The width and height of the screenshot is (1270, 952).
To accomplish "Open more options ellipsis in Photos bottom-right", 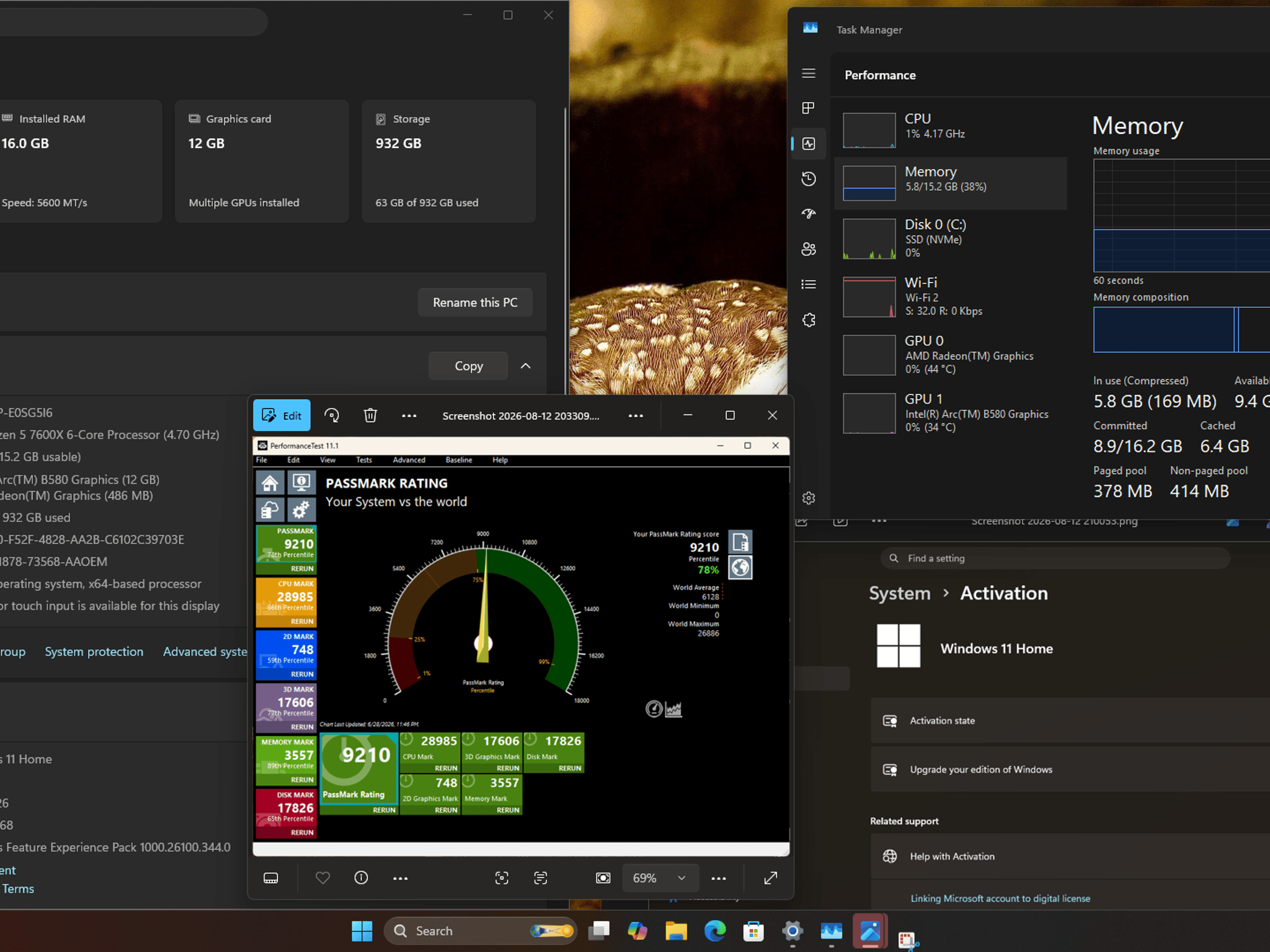I will click(x=719, y=878).
